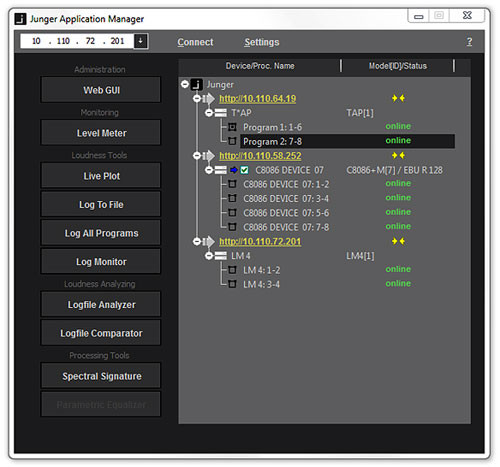Select Program 2: 7-8 row
This screenshot has width=500, height=467.
(347, 141)
